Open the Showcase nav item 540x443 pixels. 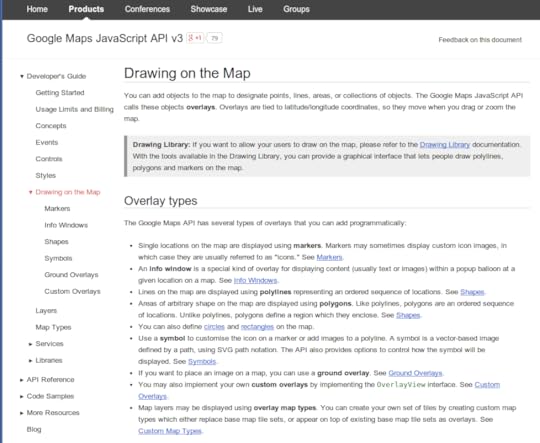(209, 9)
